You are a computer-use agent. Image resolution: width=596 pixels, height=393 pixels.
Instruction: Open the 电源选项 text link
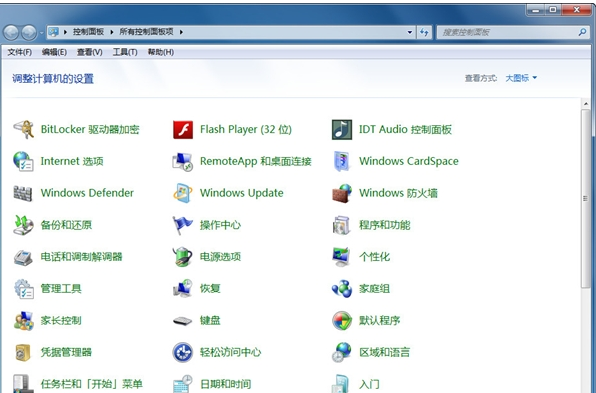(220, 257)
